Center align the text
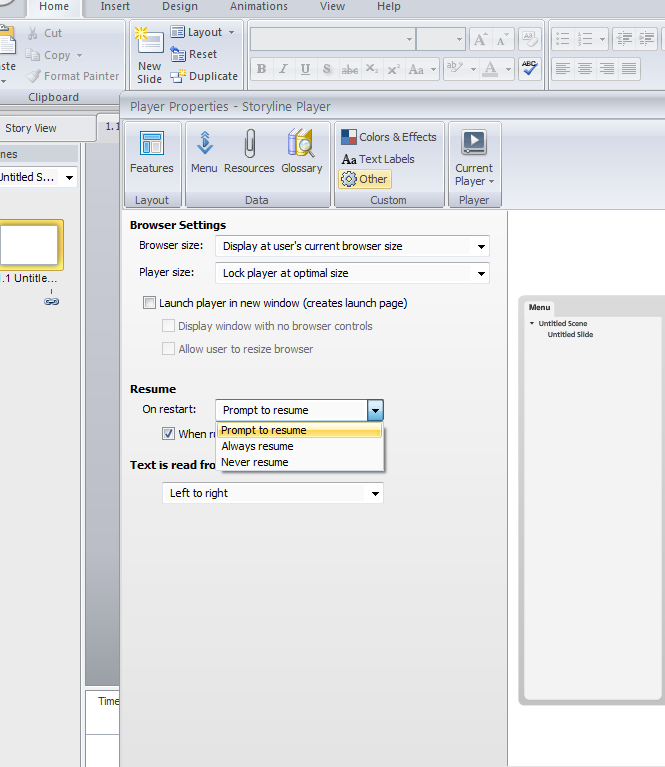The height and width of the screenshot is (767, 665). click(x=585, y=69)
